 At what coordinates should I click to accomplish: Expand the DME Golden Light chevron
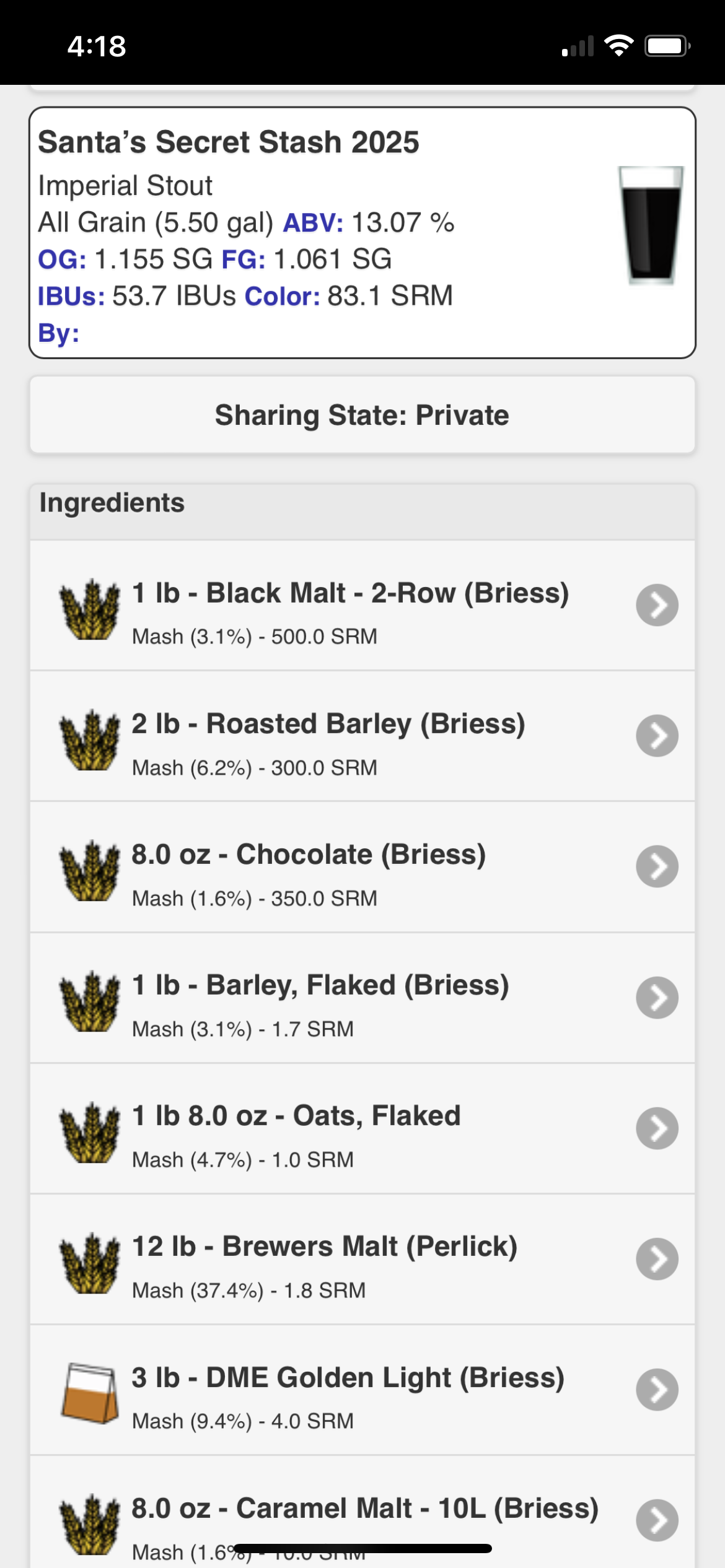tap(657, 1389)
